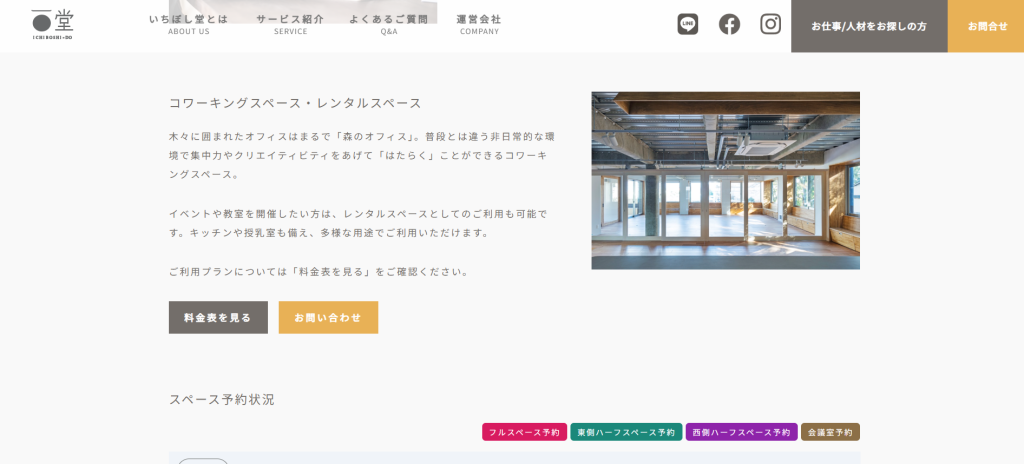Open よくあるご質問 Q&A menu item

pos(388,24)
